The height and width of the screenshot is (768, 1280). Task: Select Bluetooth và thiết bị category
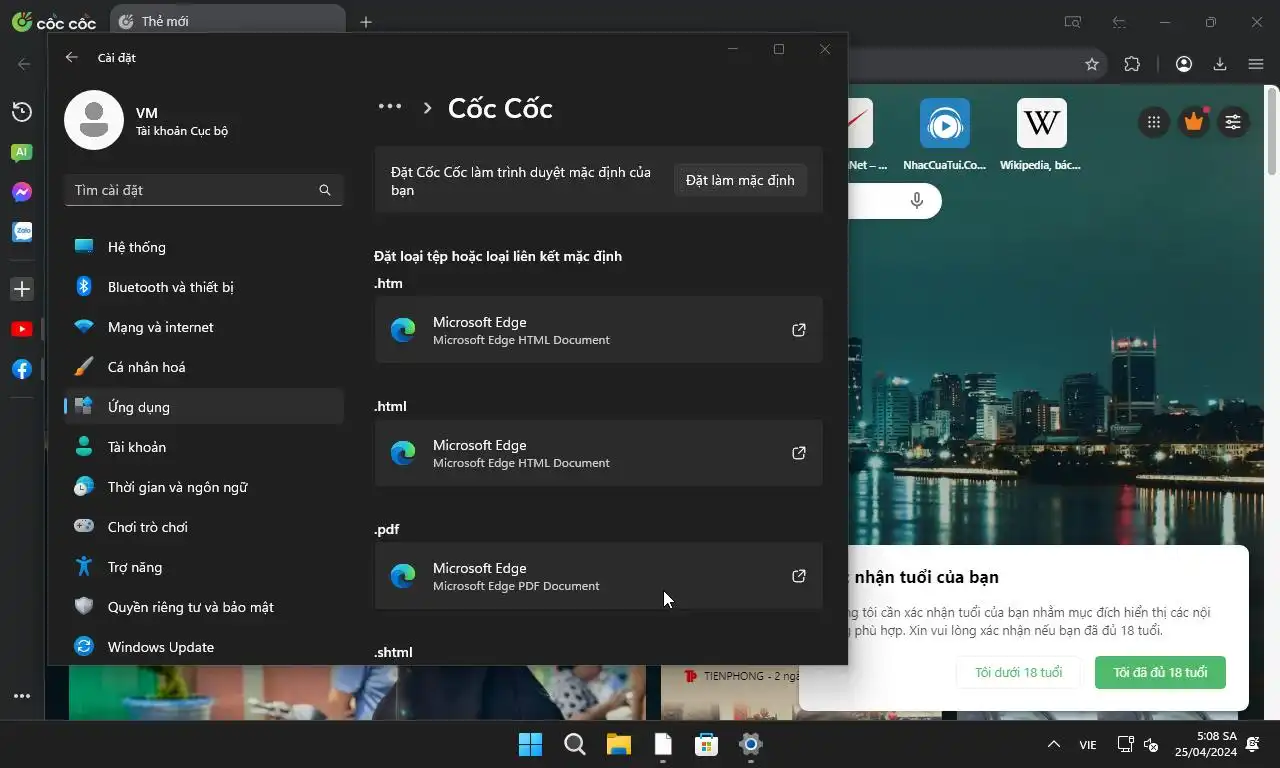point(204,287)
